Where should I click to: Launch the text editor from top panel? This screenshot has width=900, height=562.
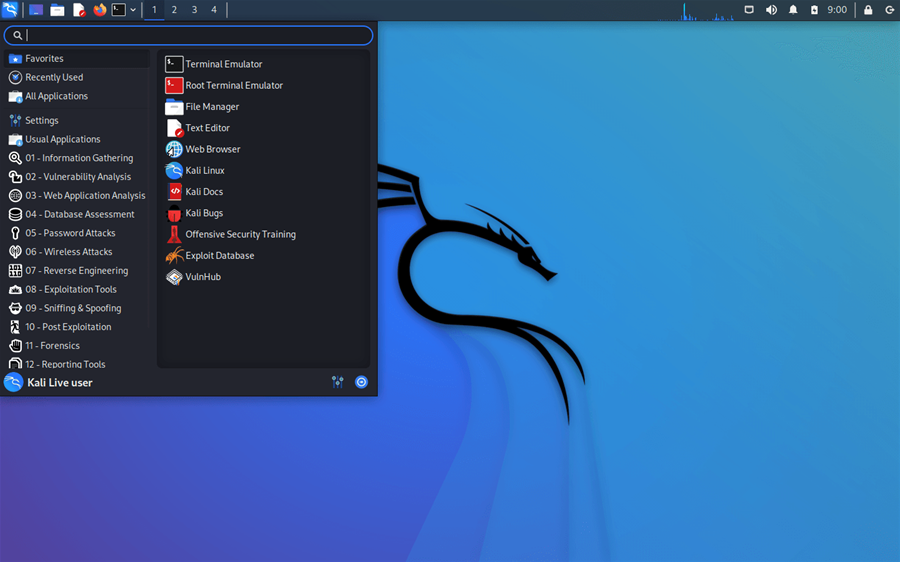(x=79, y=10)
